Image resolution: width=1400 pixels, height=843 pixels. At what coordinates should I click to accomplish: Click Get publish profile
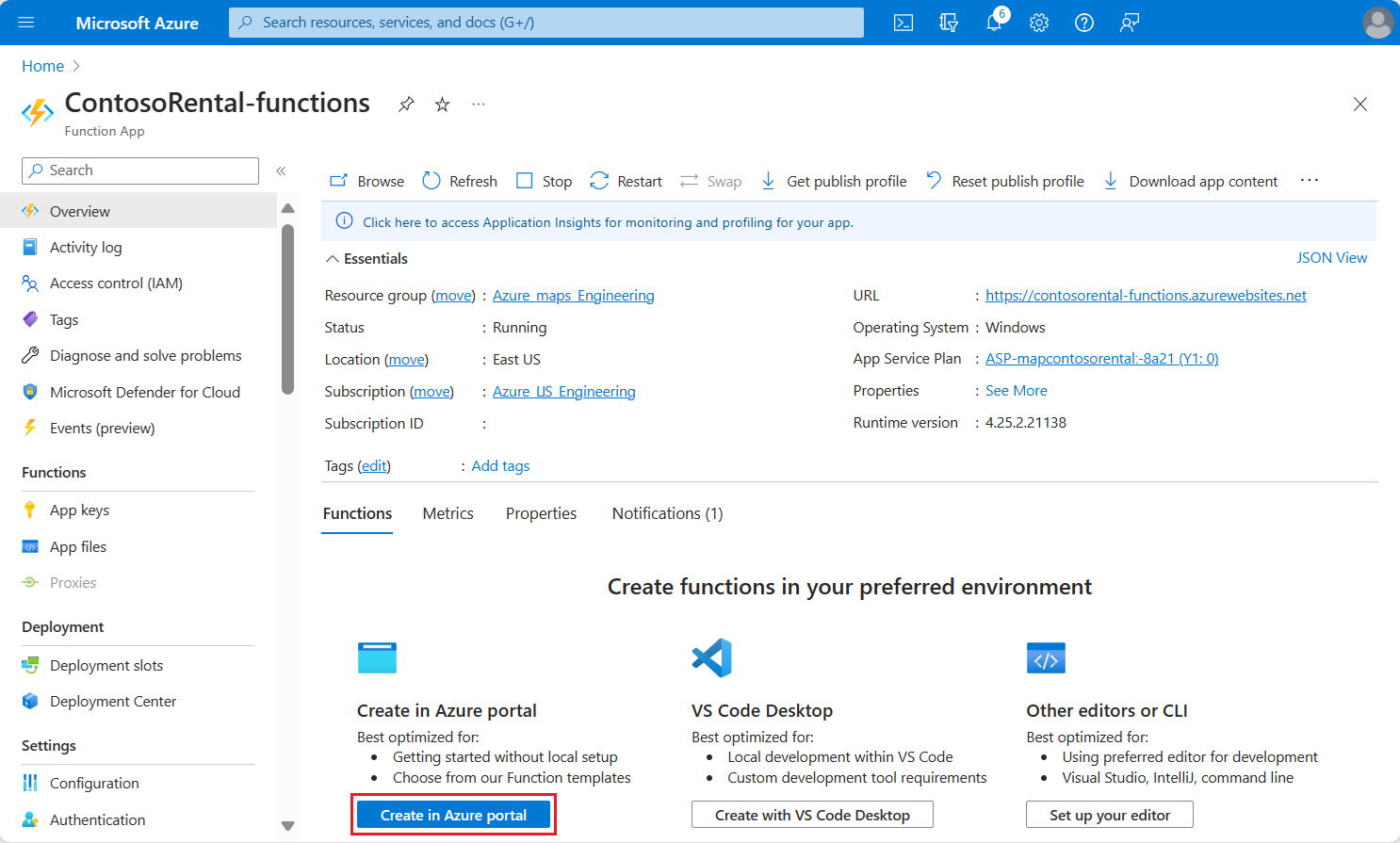[x=834, y=181]
